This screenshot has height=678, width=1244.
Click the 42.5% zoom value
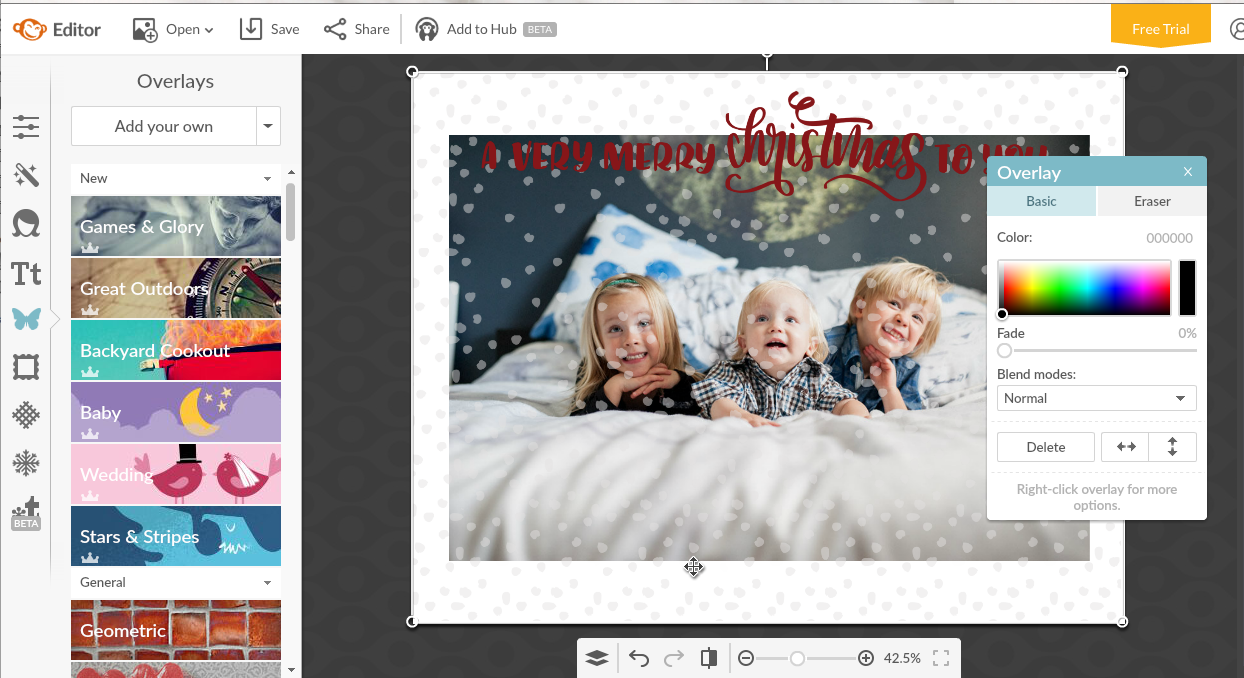coord(902,658)
